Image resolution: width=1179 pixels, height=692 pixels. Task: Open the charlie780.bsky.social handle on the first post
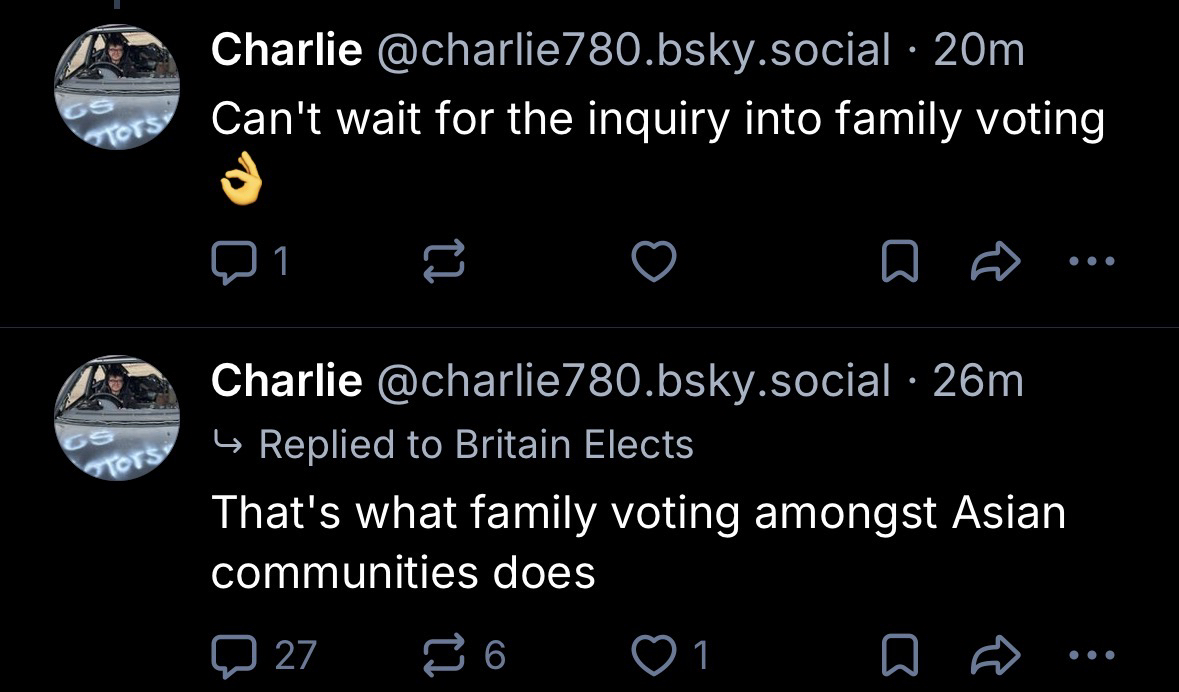click(x=631, y=50)
